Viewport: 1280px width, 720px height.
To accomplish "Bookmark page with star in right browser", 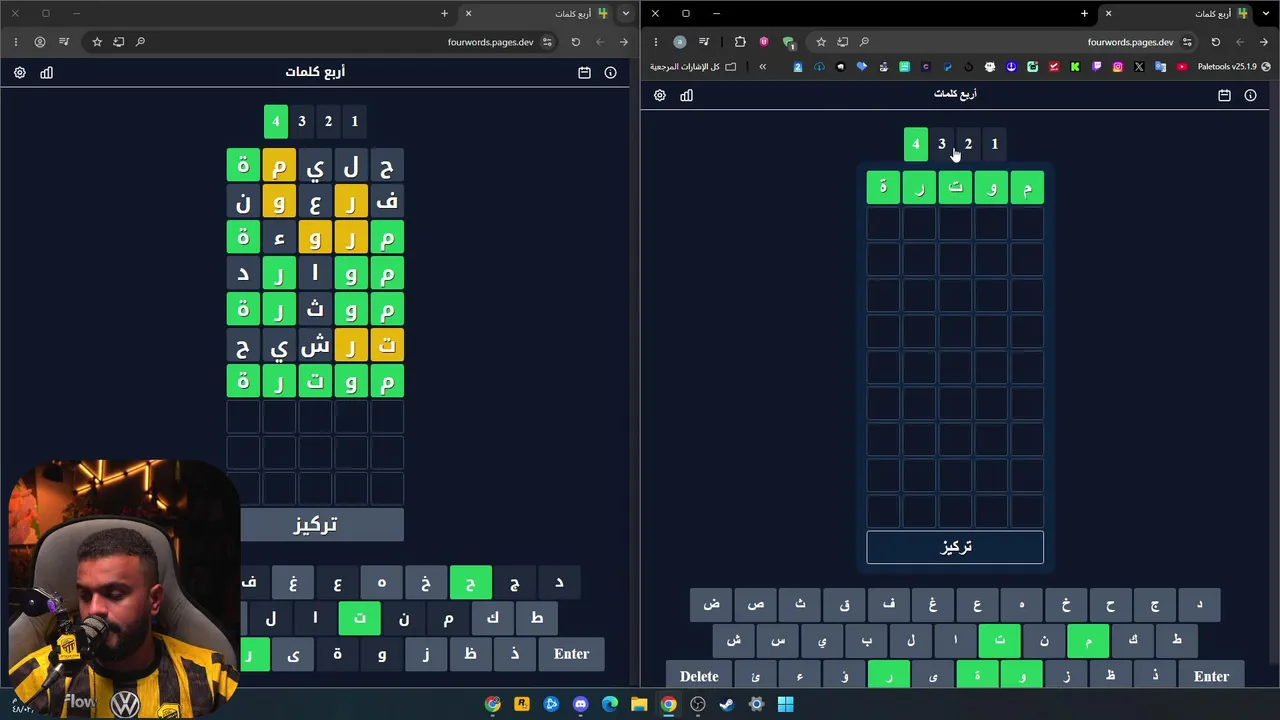I will tap(821, 42).
